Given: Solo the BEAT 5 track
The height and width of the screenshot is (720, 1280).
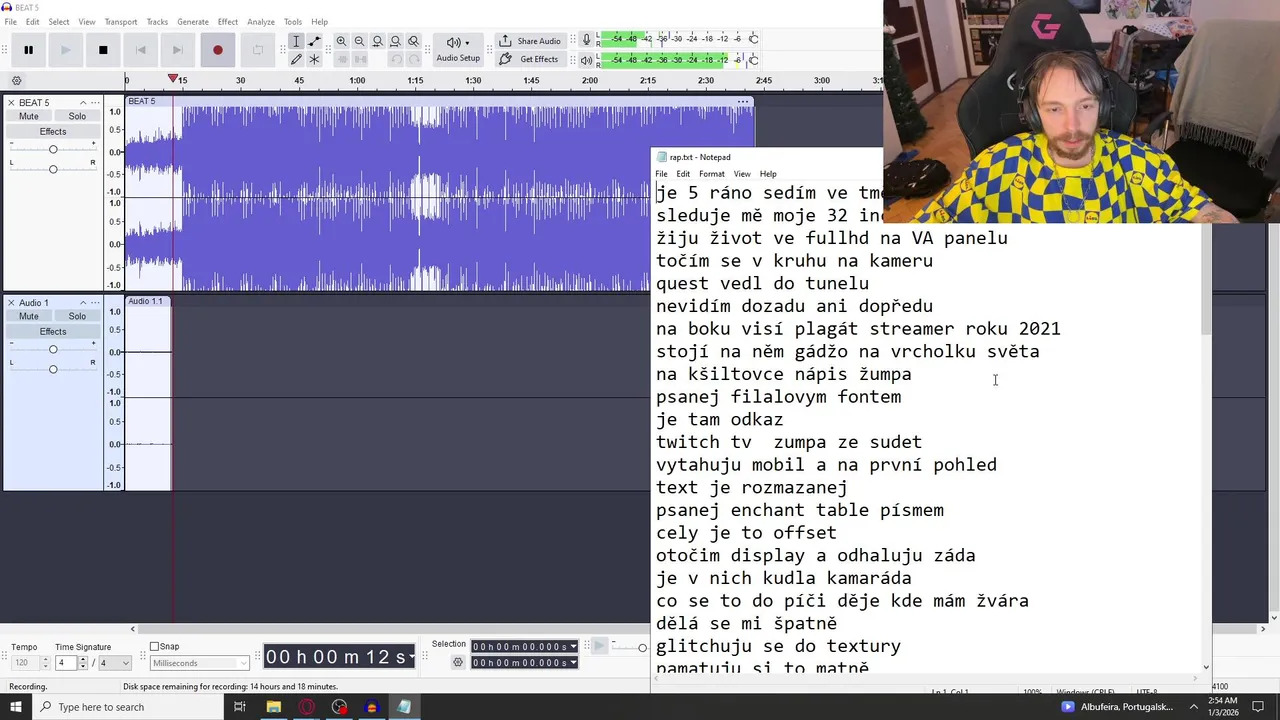Looking at the screenshot, I should coord(77,116).
